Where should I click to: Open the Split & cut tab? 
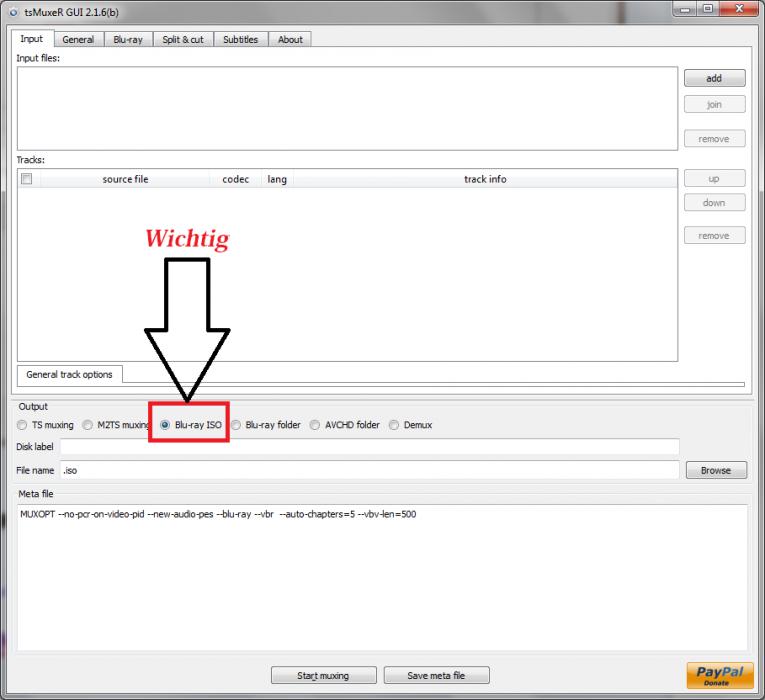pyautogui.click(x=183, y=39)
